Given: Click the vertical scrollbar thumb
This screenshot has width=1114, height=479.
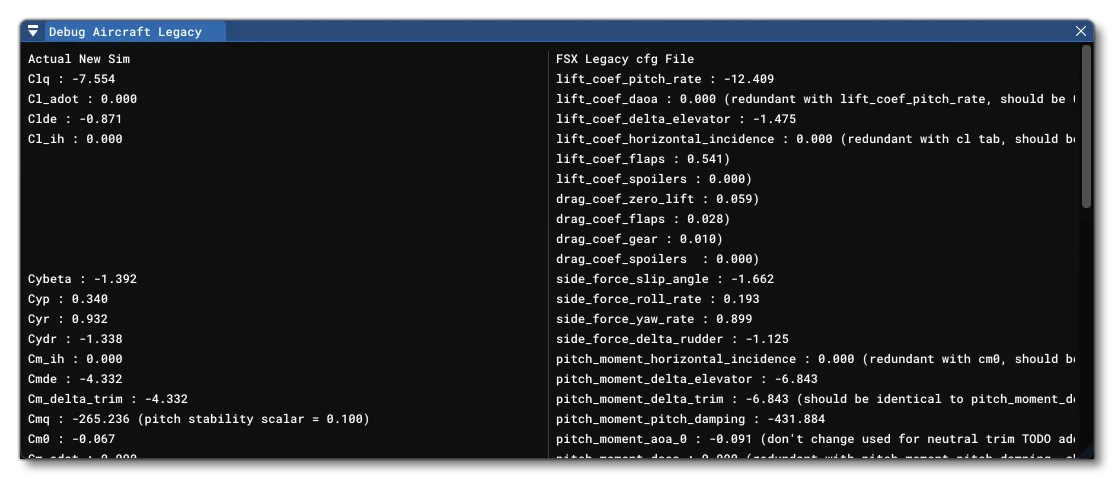Looking at the screenshot, I should (1086, 127).
